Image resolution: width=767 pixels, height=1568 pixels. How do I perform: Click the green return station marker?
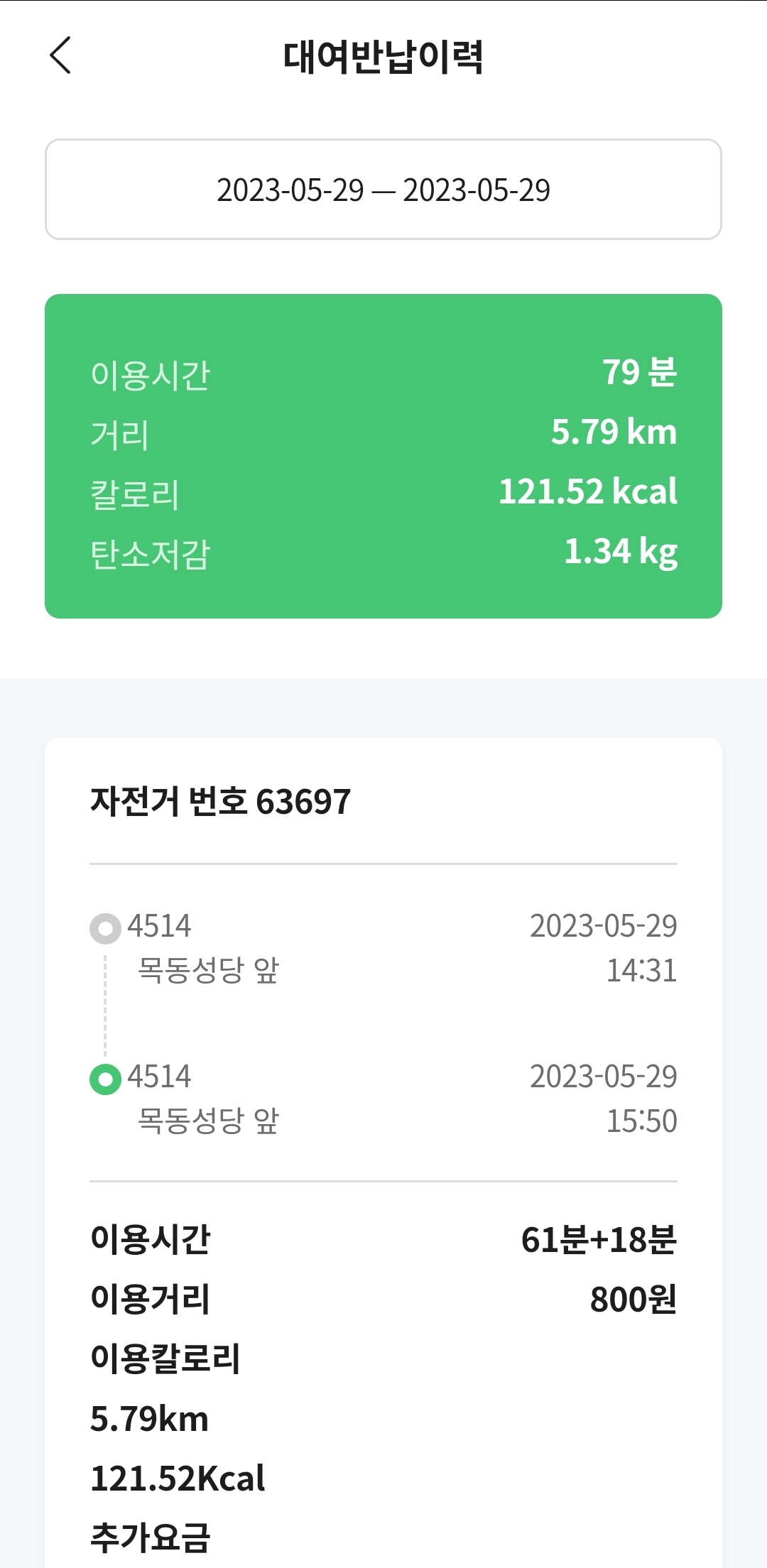(105, 1079)
